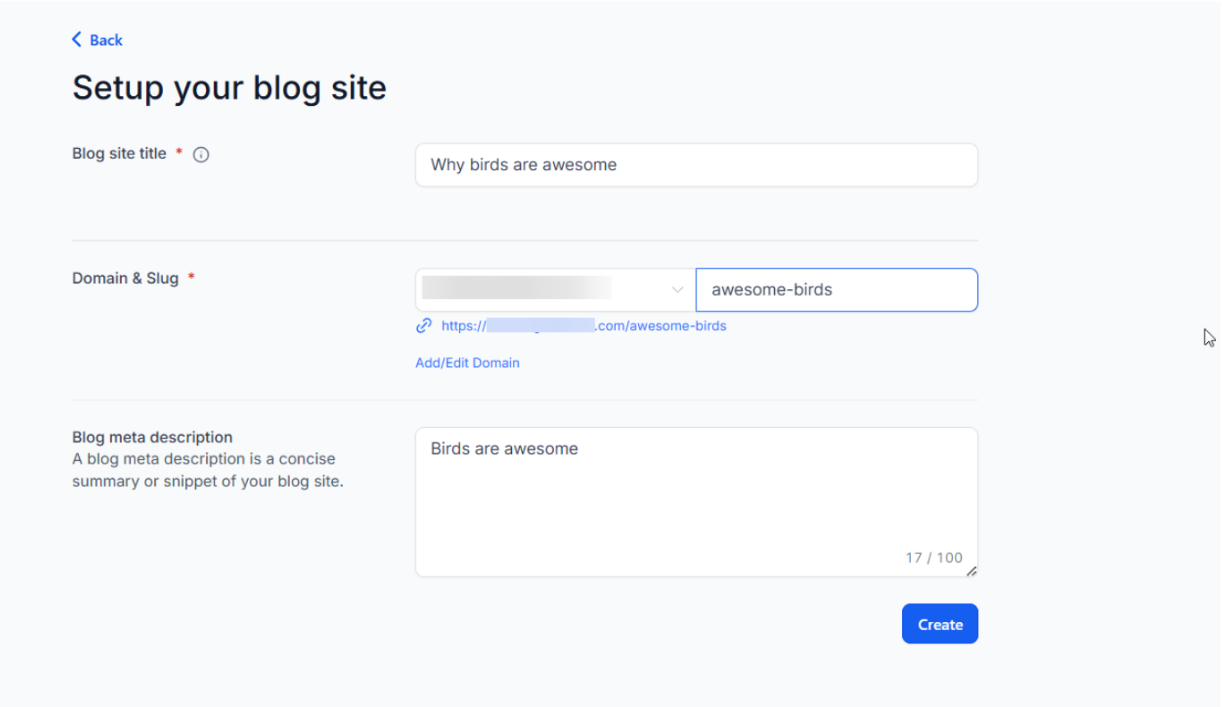The image size is (1222, 707).
Task: Open the blog URL ending in /awesome-birds
Action: pos(584,325)
